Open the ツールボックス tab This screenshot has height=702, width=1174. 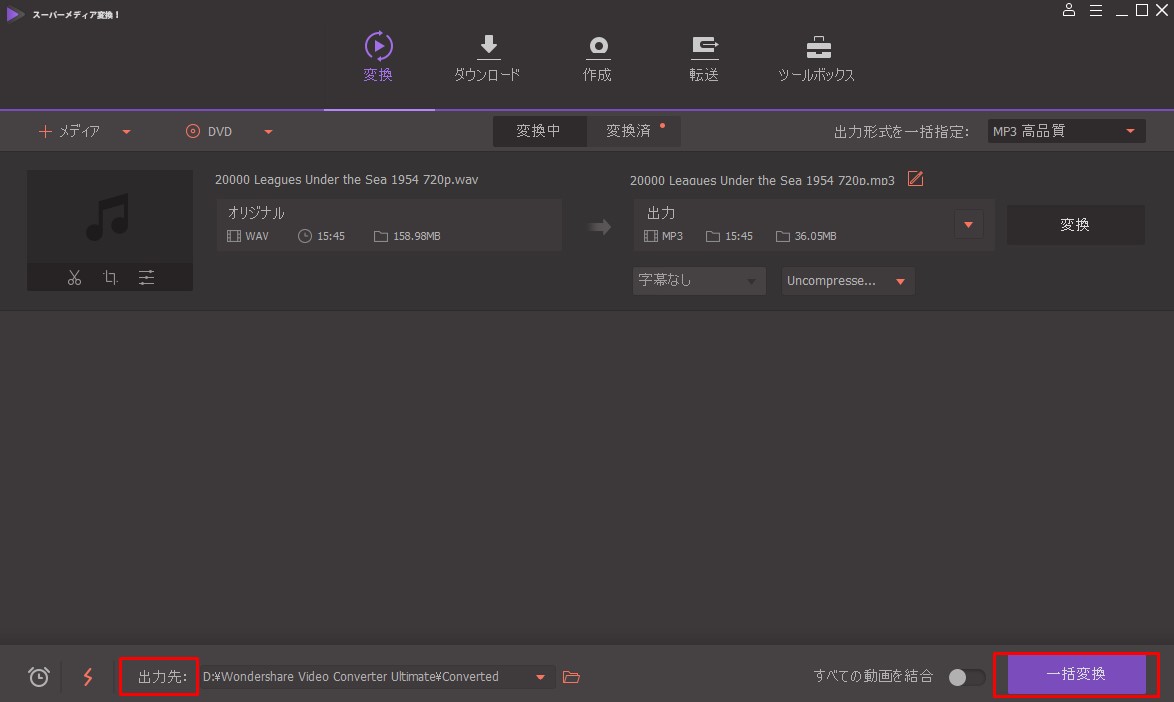tap(816, 60)
